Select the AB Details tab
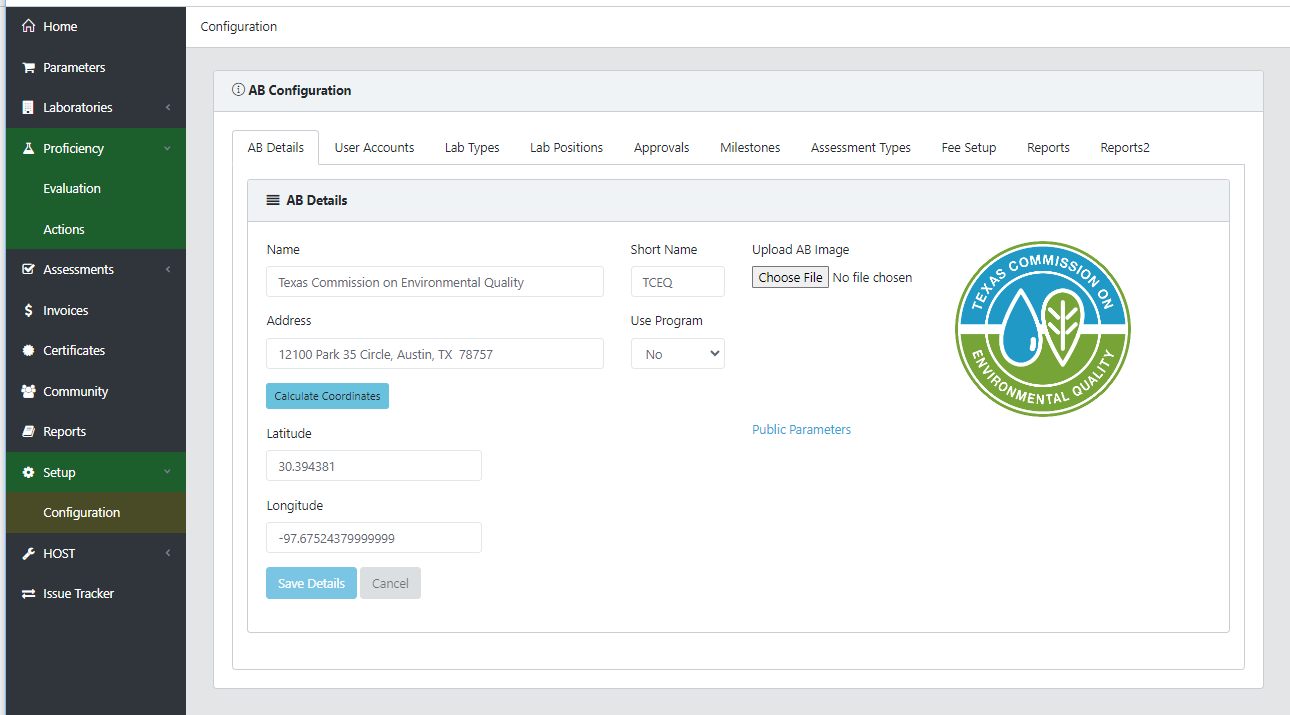The height and width of the screenshot is (715, 1290). tap(276, 148)
